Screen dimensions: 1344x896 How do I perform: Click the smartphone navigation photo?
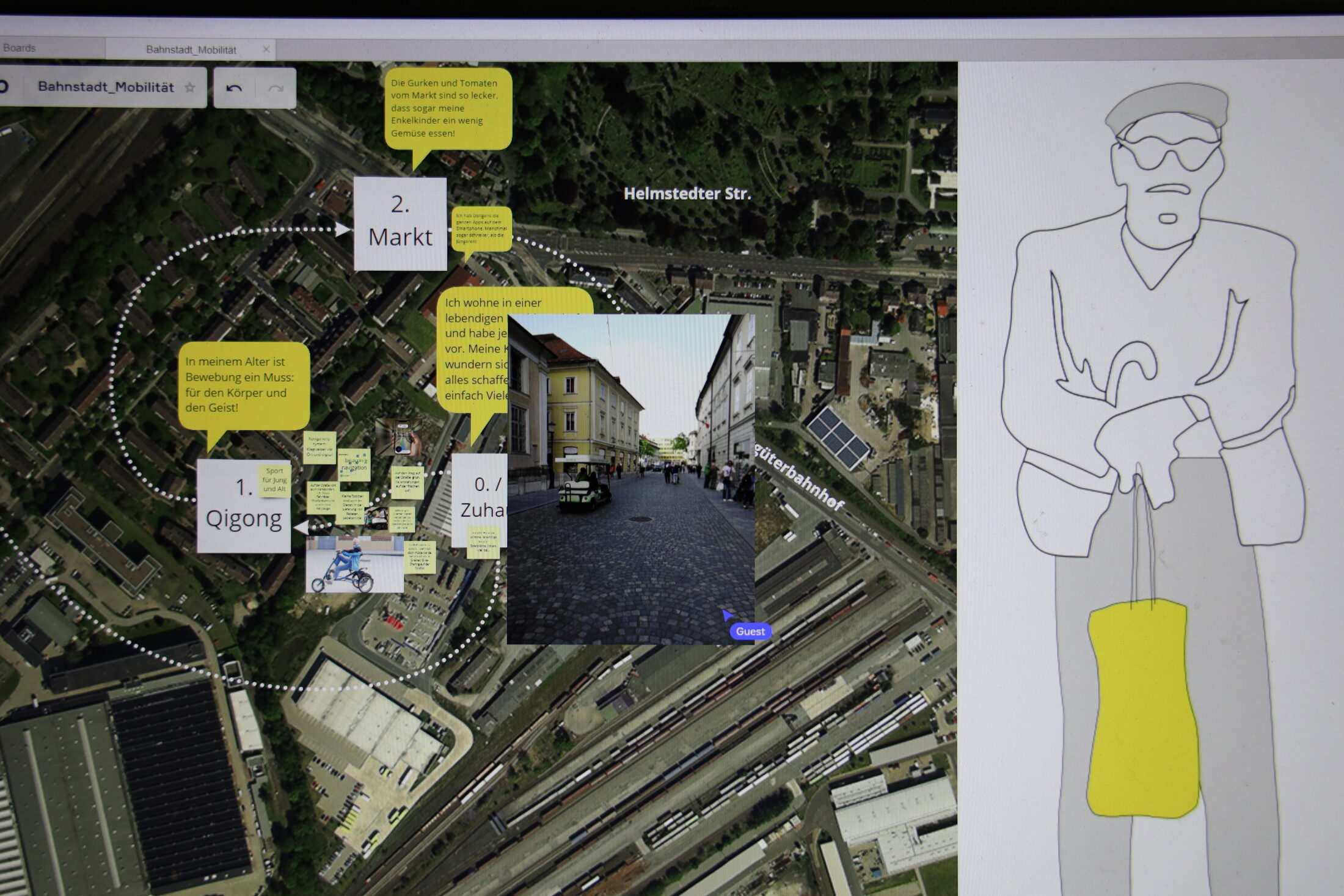tap(398, 437)
